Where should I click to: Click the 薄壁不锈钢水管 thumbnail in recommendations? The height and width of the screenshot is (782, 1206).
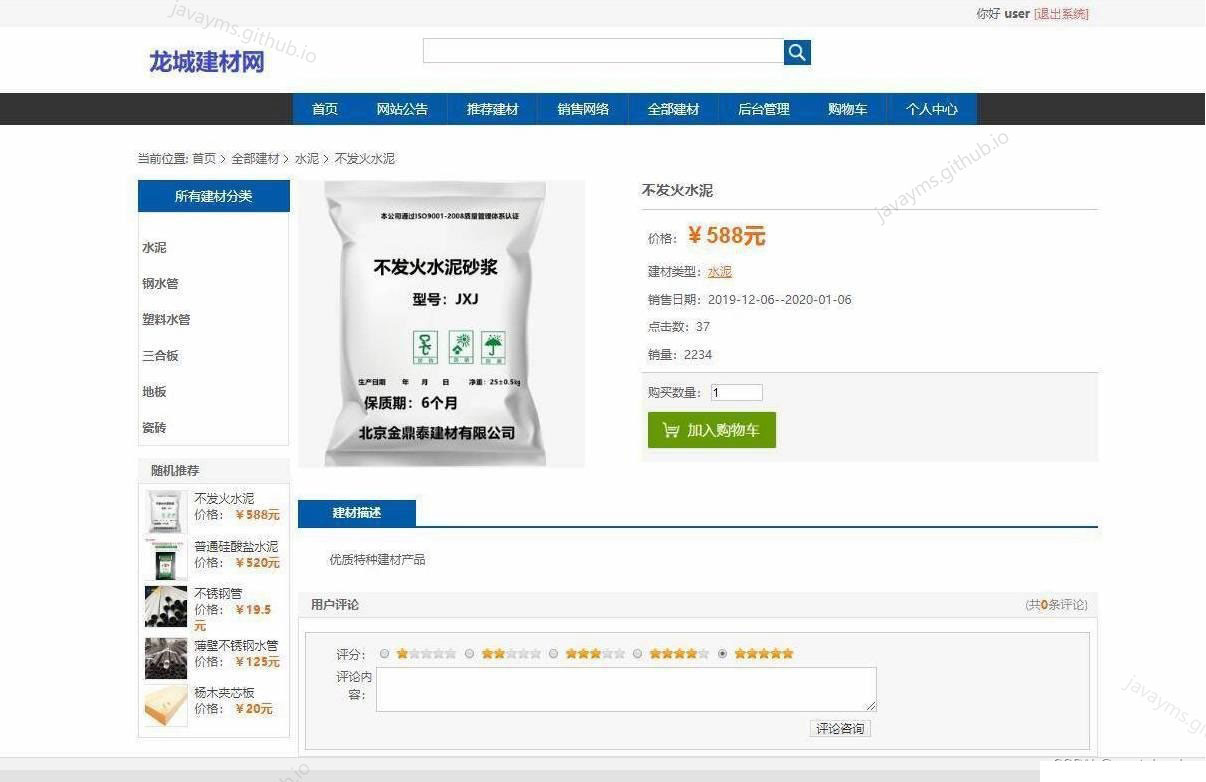pos(165,657)
